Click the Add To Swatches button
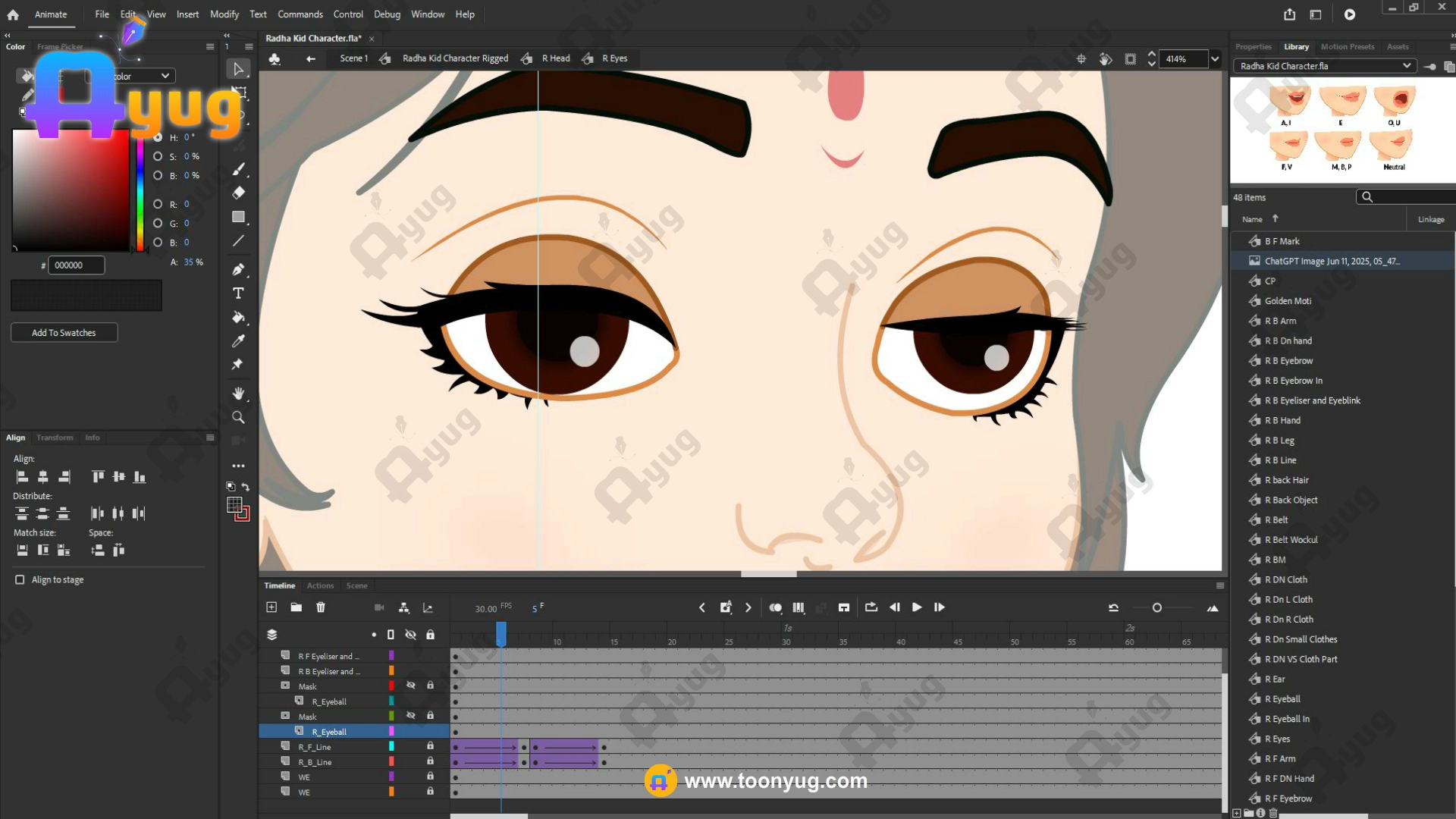The height and width of the screenshot is (819, 1456). pos(64,332)
